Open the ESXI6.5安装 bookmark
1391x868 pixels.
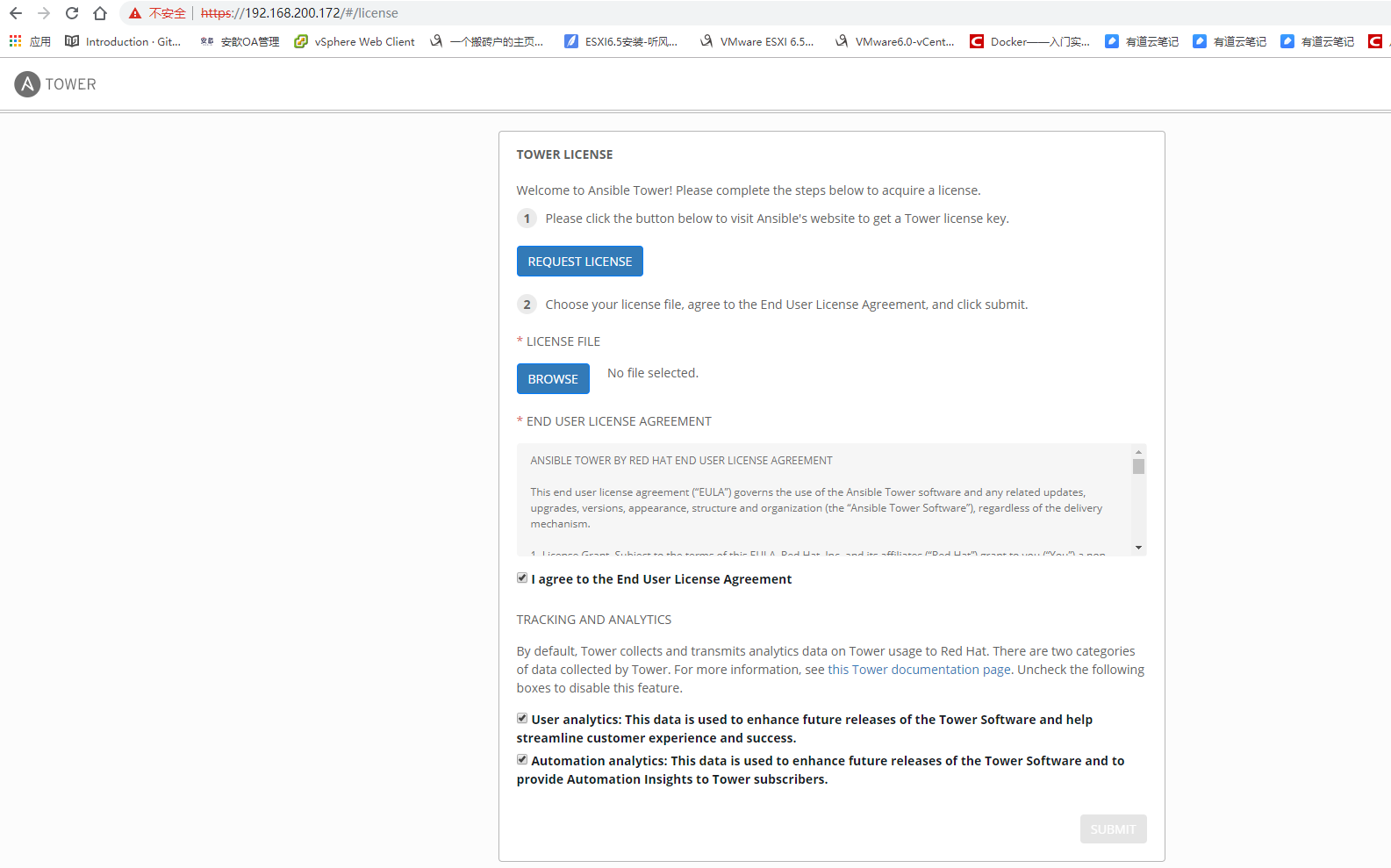(621, 41)
